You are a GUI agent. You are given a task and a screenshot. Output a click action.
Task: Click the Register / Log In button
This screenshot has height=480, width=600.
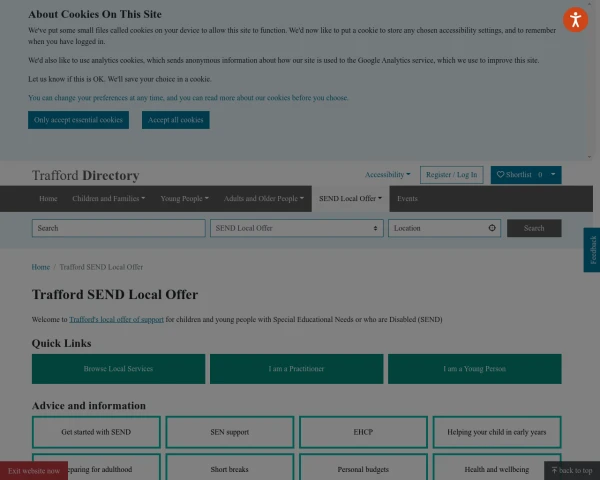(451, 175)
